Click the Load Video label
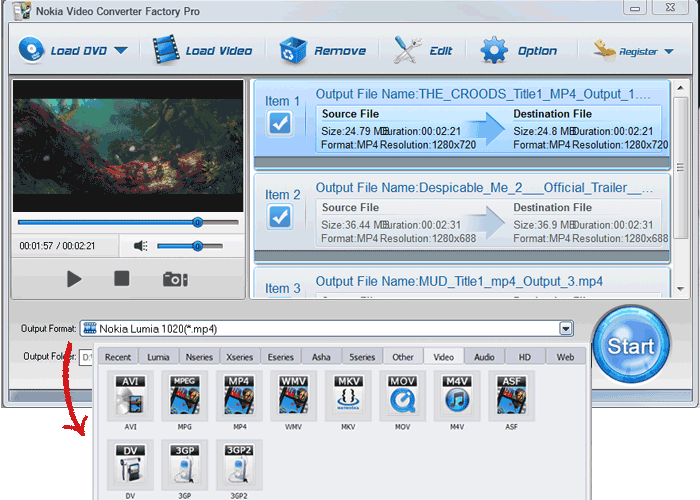This screenshot has width=700, height=500. tap(219, 51)
